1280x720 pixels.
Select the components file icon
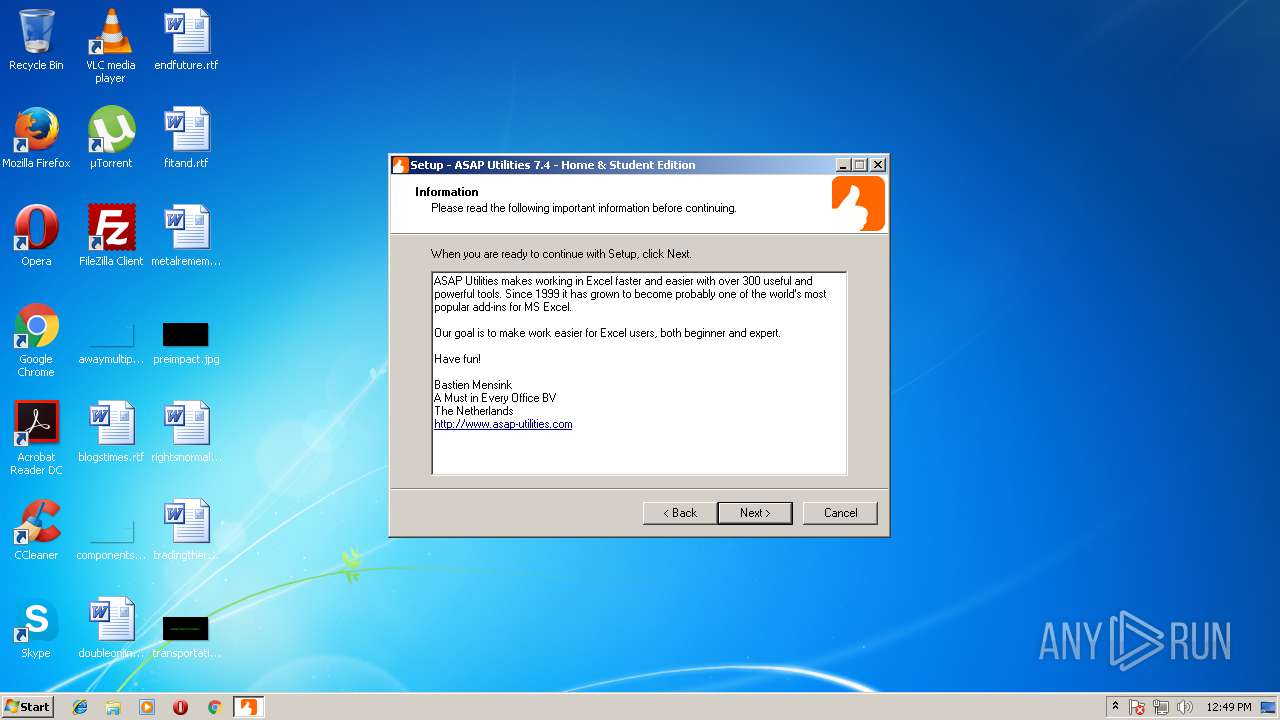click(111, 540)
